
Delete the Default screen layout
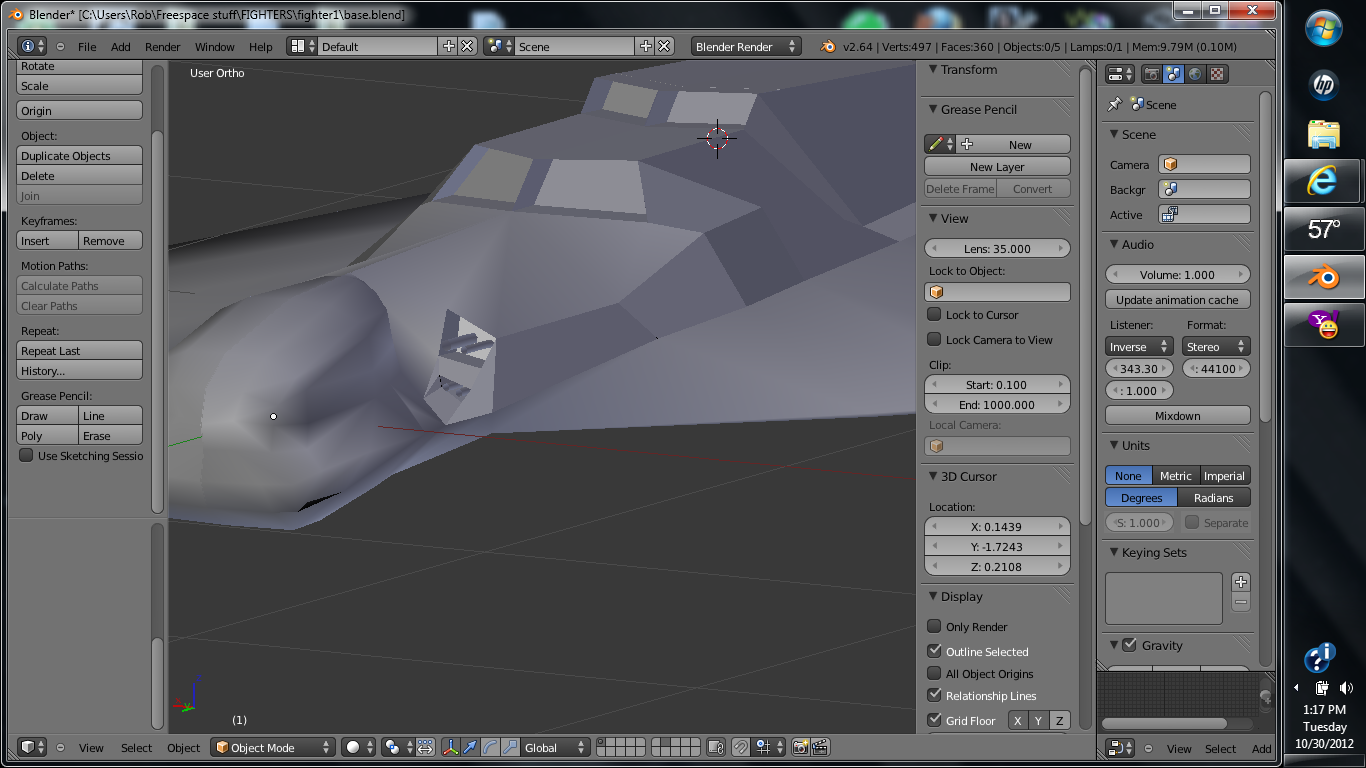tap(467, 46)
